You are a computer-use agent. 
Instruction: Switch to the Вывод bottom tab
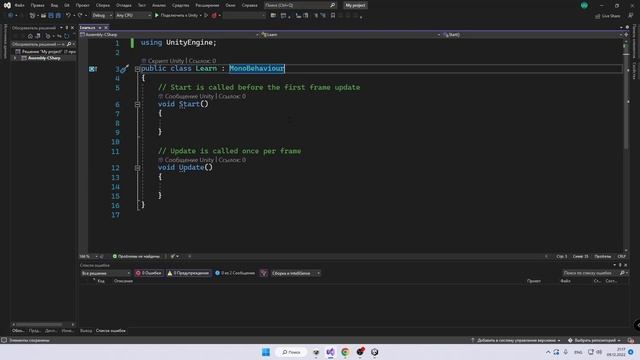click(x=86, y=331)
